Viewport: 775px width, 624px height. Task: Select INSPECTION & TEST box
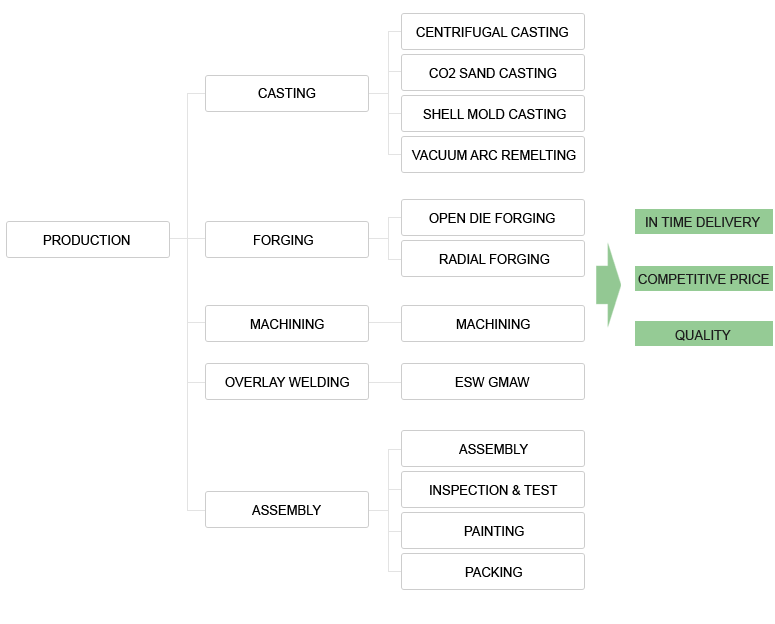(493, 490)
